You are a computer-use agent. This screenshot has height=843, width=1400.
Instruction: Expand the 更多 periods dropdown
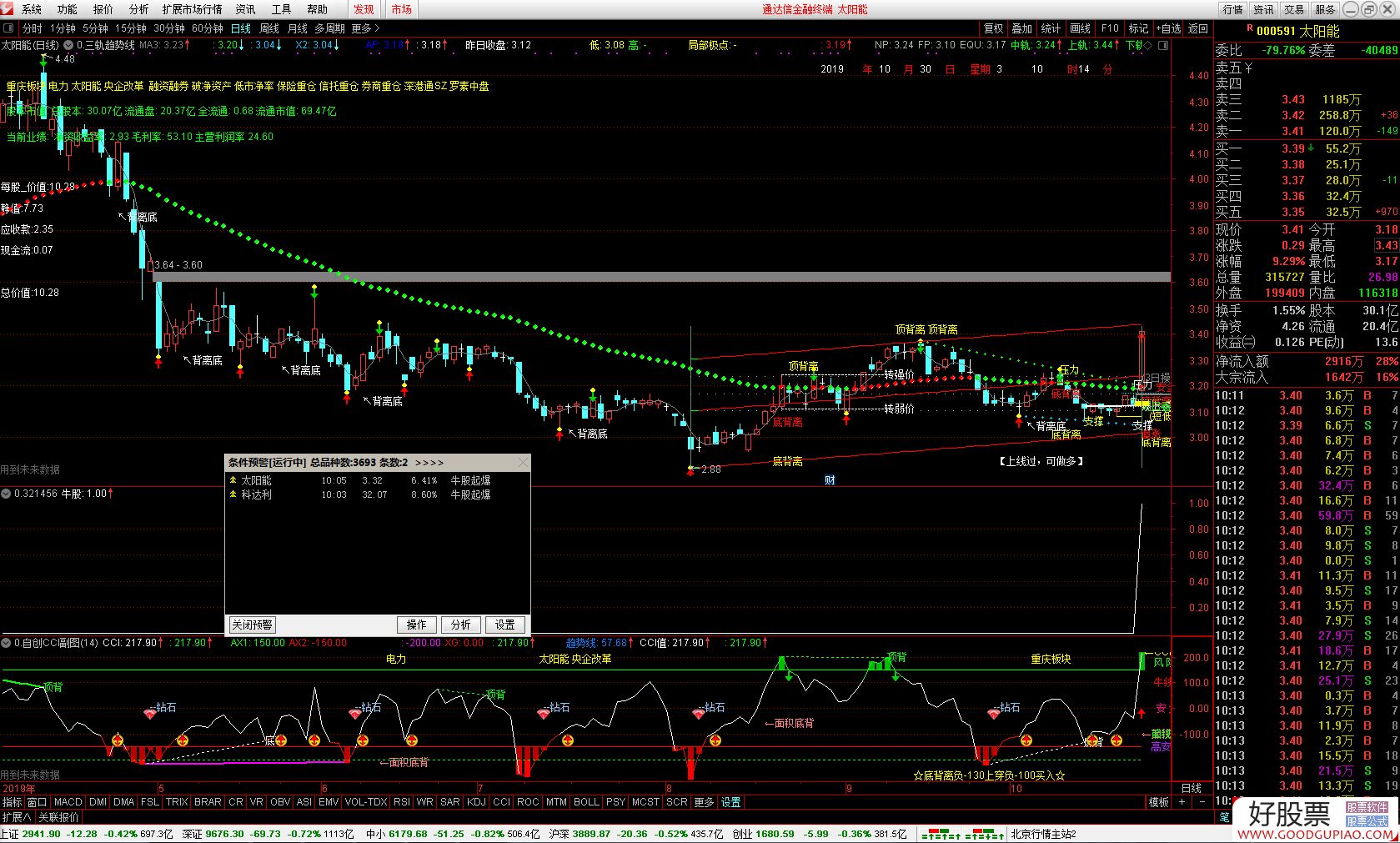[365, 28]
